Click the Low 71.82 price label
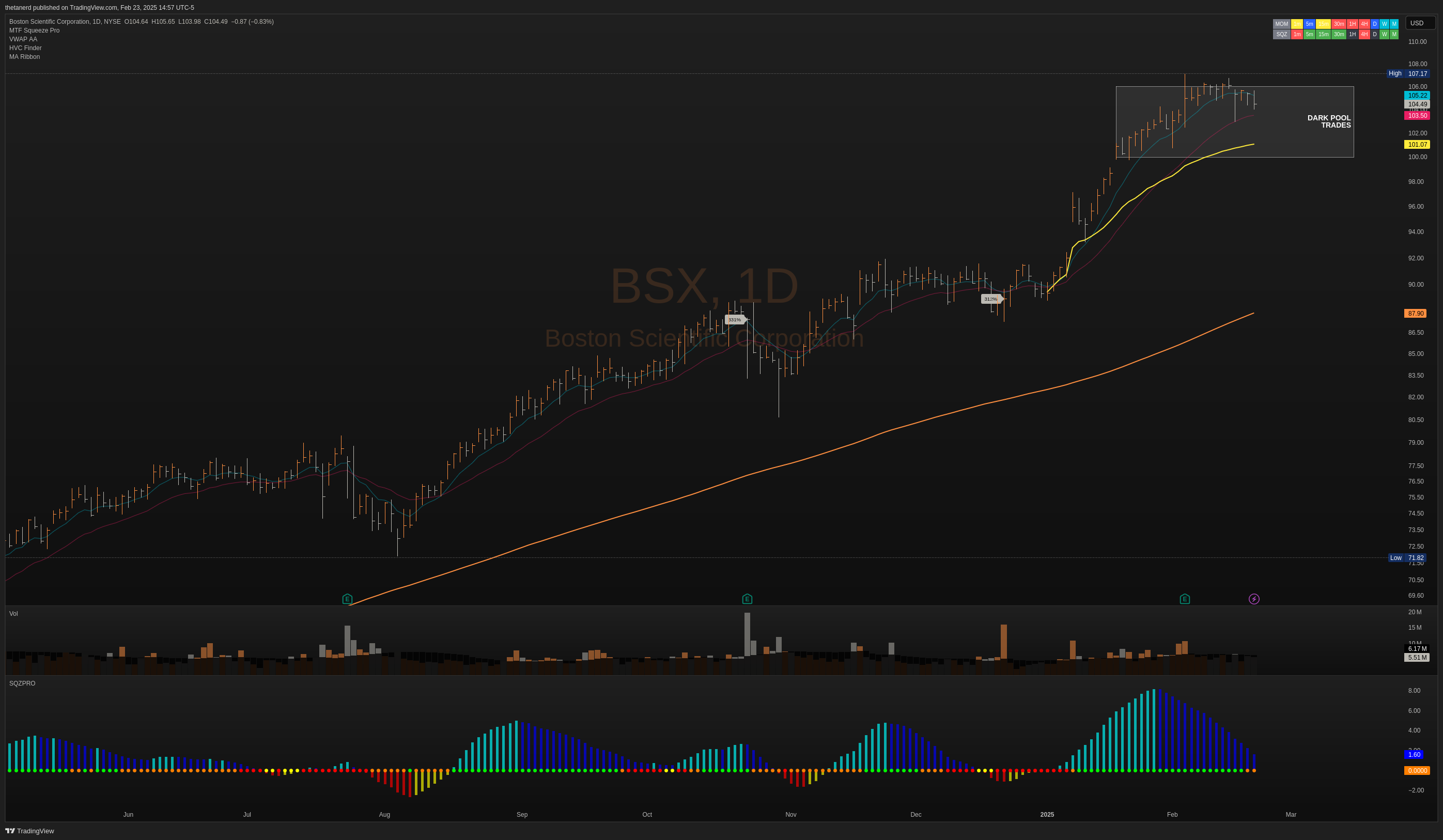 (1407, 558)
